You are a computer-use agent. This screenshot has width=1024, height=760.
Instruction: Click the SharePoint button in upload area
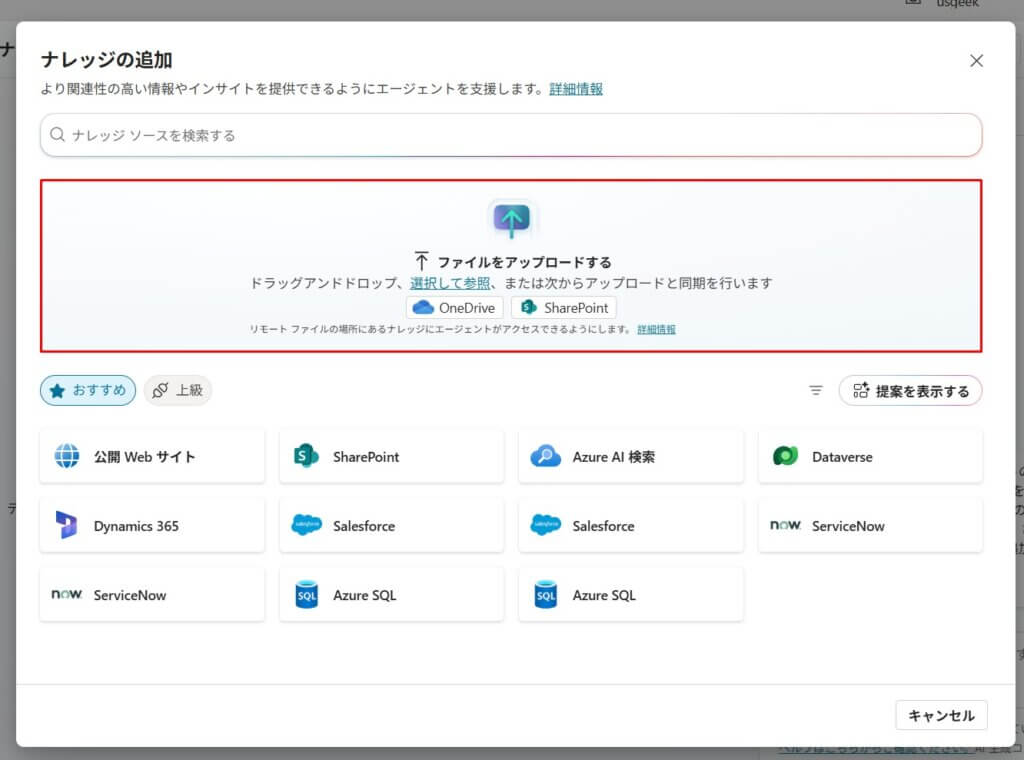click(x=564, y=307)
